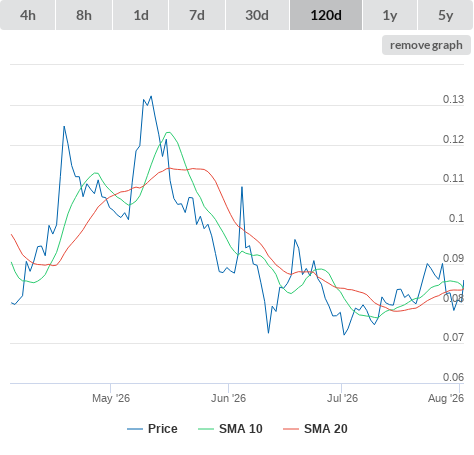Click the May '26 axis label
This screenshot has height=455, width=474.
coord(111,398)
